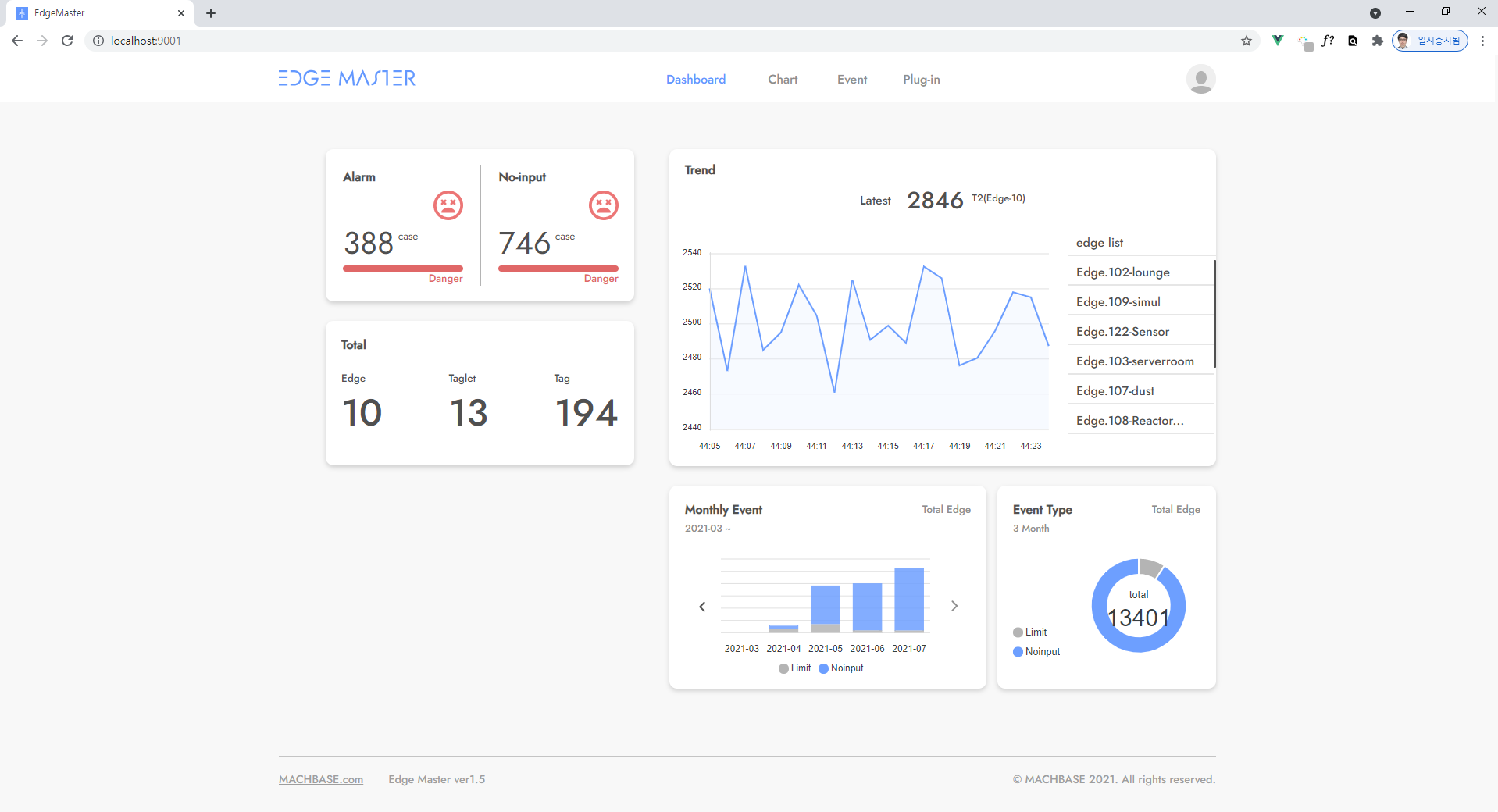Reload the localhost page
This screenshot has width=1498, height=812.
67,41
